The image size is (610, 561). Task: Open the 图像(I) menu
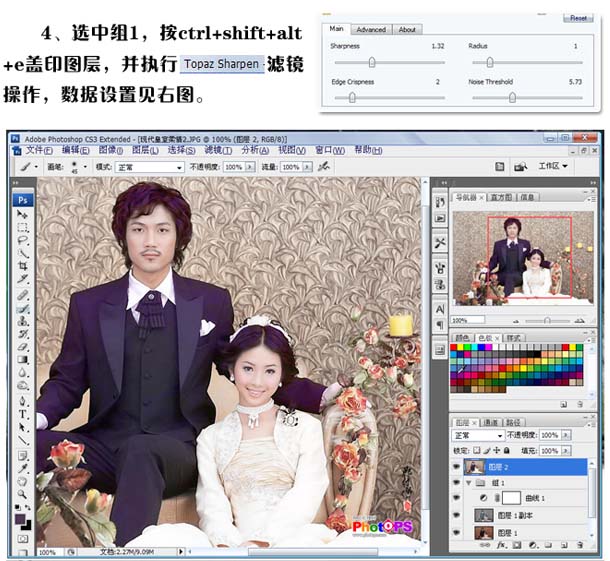(x=110, y=150)
